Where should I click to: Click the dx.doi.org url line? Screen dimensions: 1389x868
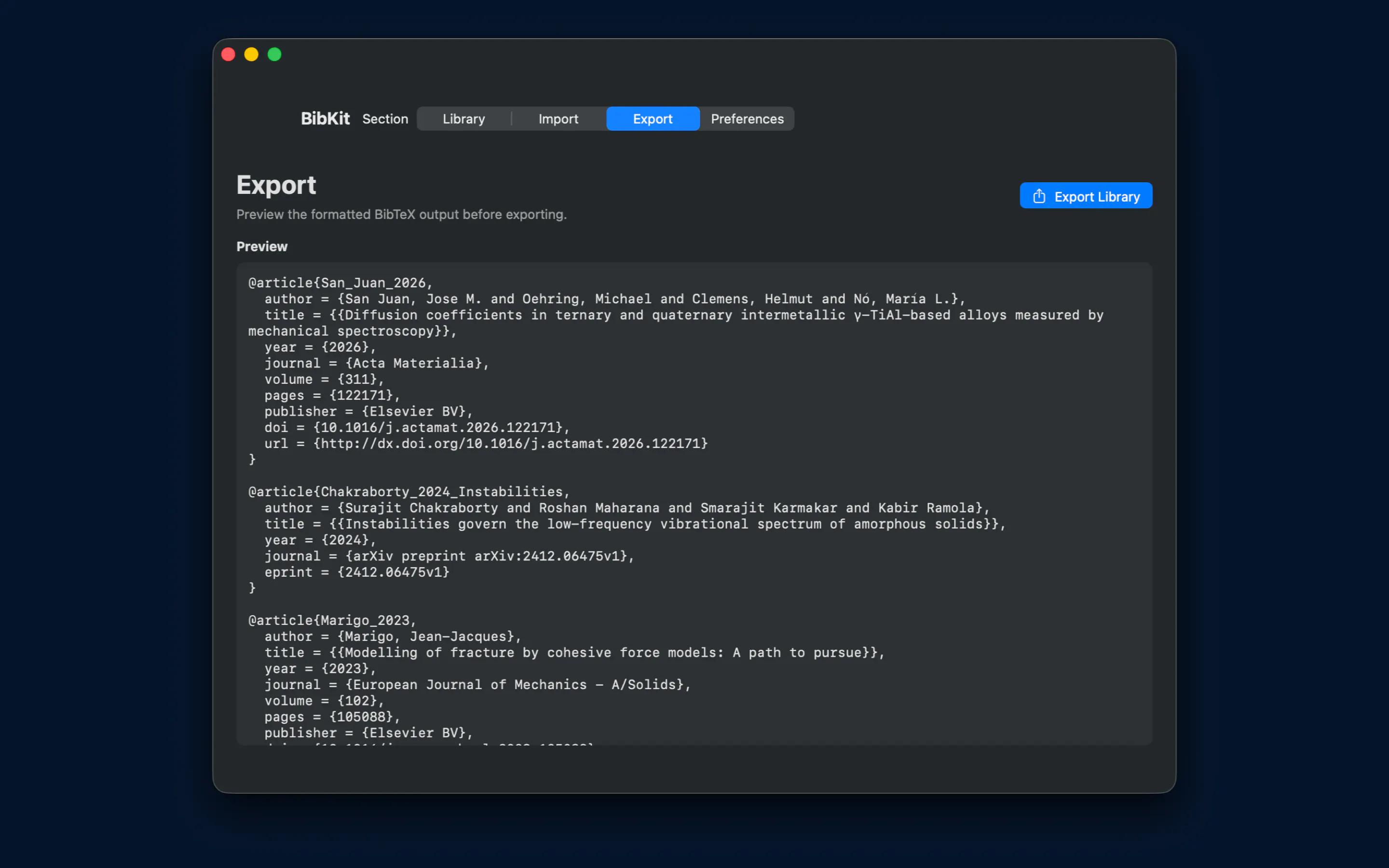coord(486,444)
